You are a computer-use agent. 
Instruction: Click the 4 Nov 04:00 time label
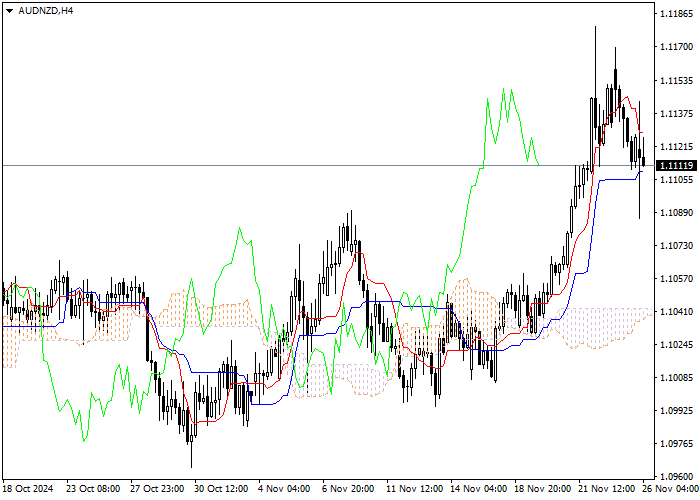coord(285,489)
